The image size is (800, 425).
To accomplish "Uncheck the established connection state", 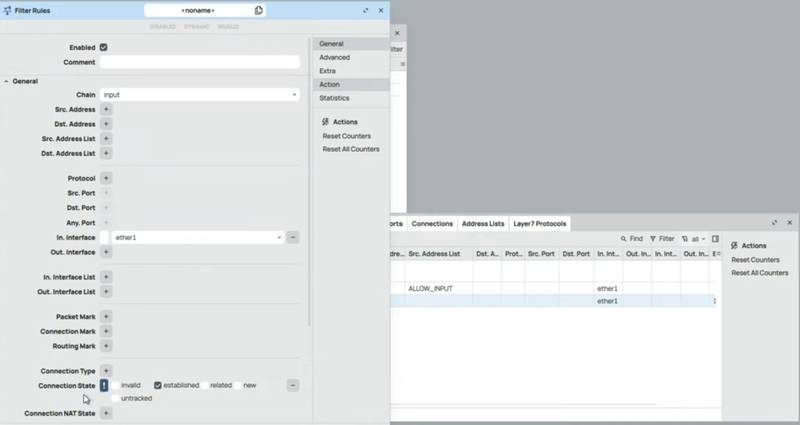I will (x=158, y=385).
